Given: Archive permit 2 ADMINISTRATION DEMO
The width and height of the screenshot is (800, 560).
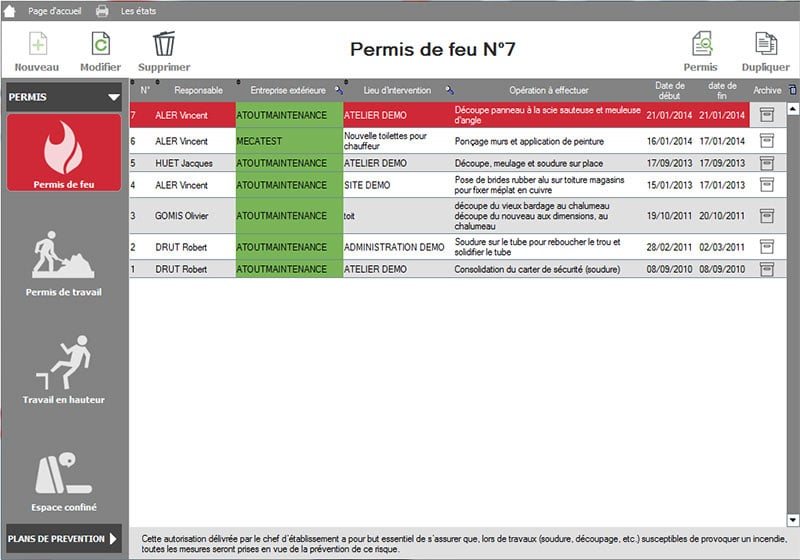Looking at the screenshot, I should point(767,247).
